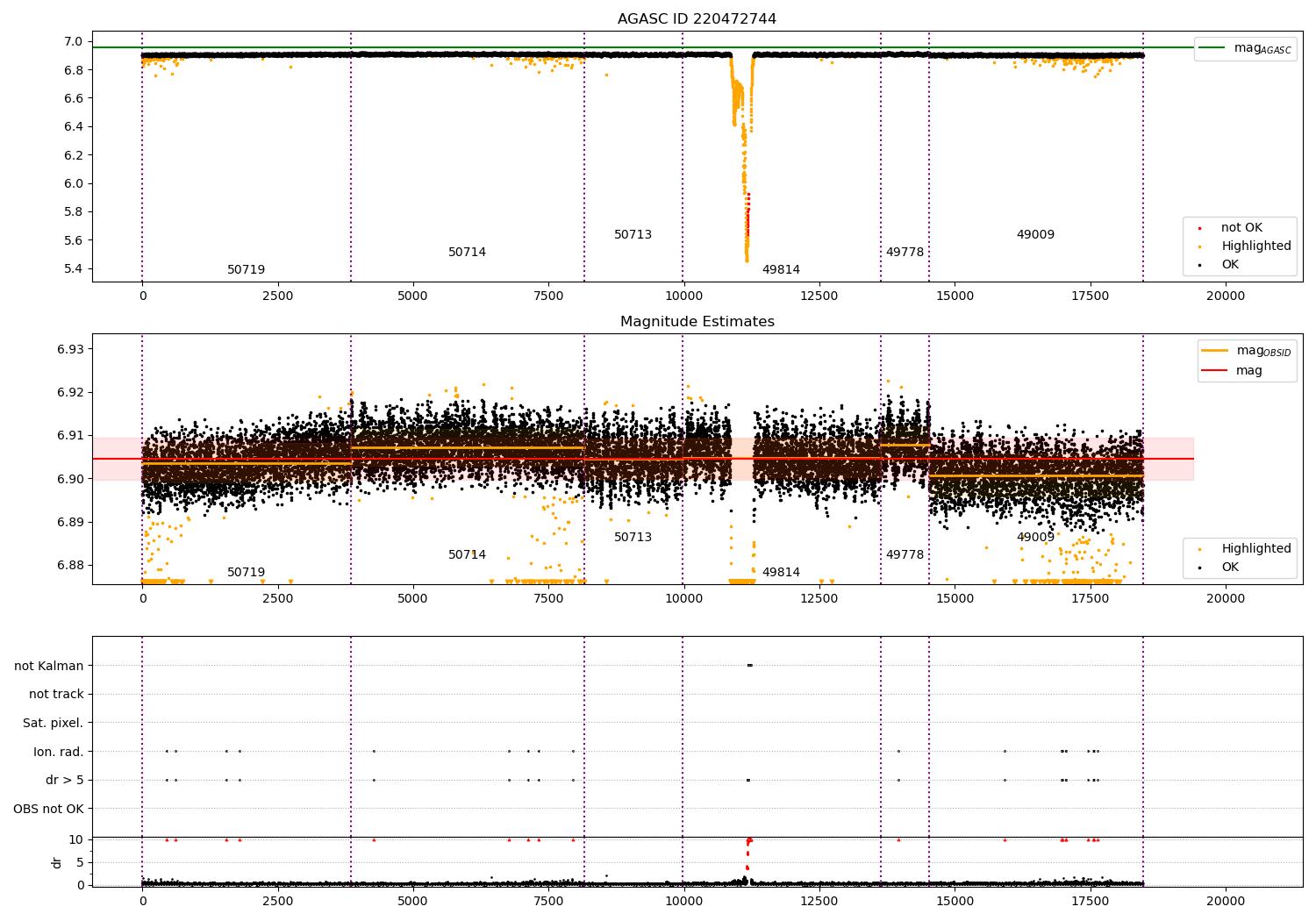Screen dimensions: 1316x921
Task: Click y-axis tick 7.0 on top plot
Action: pos(73,42)
